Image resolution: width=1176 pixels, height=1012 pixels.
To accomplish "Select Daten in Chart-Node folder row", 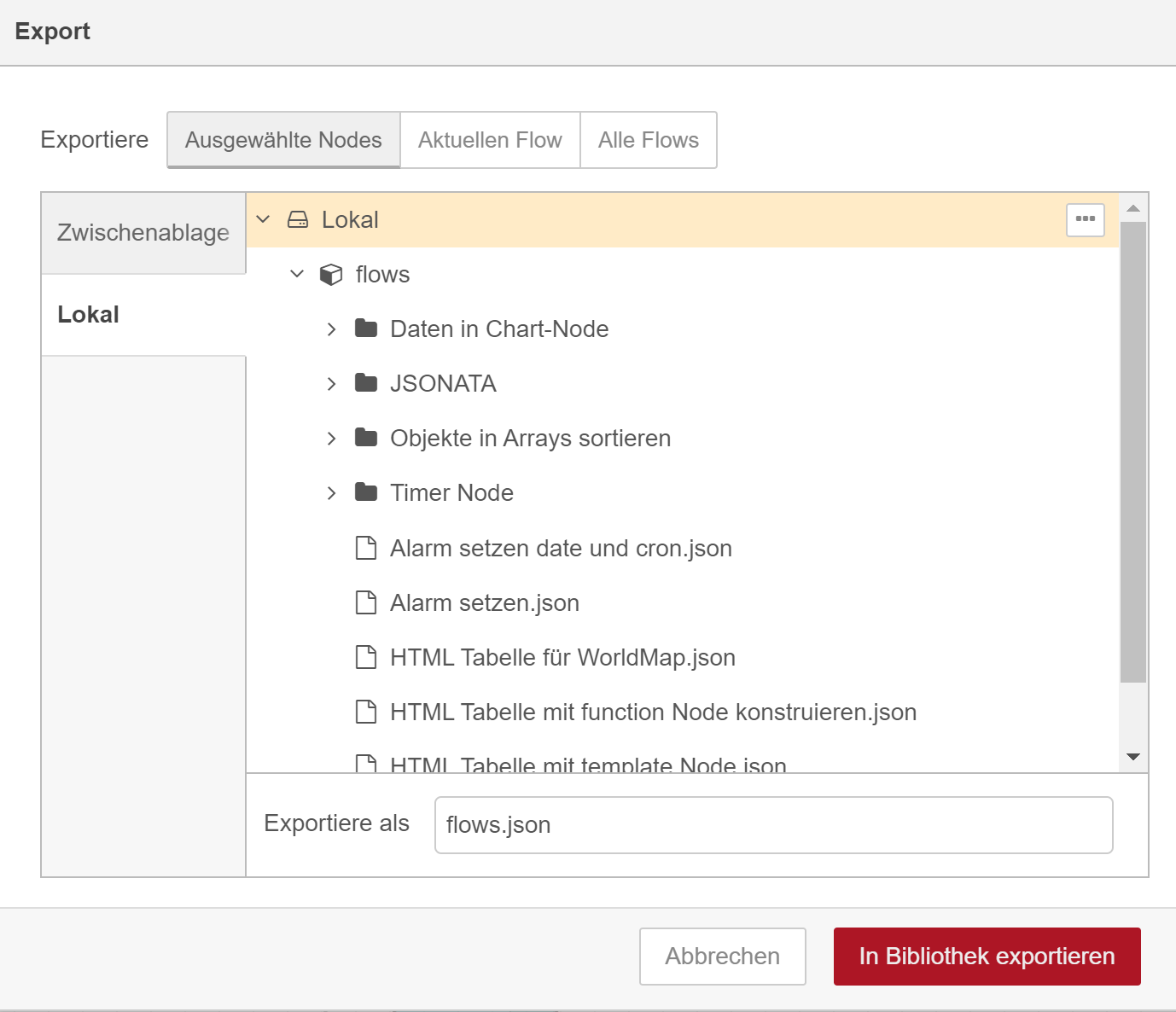I will pyautogui.click(x=683, y=329).
